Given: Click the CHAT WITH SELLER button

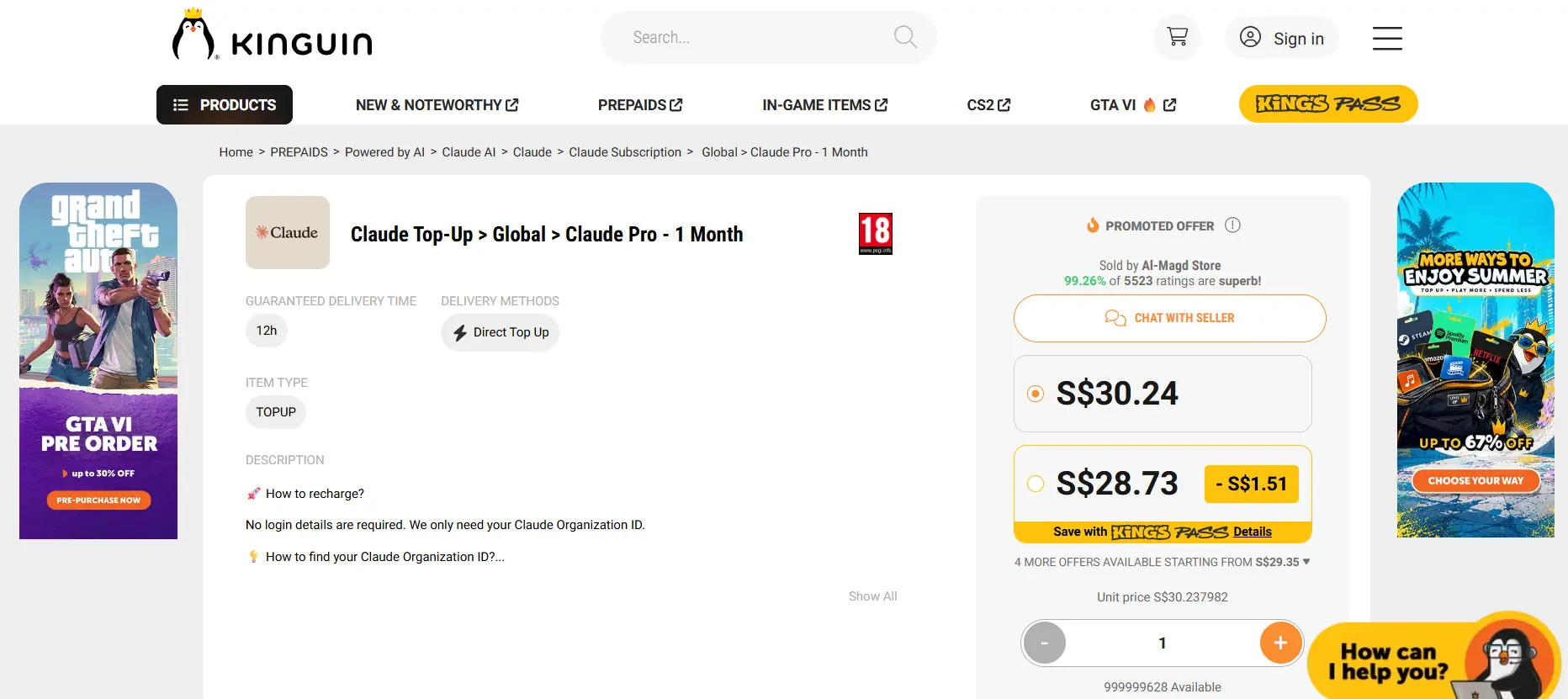Looking at the screenshot, I should click(x=1170, y=318).
